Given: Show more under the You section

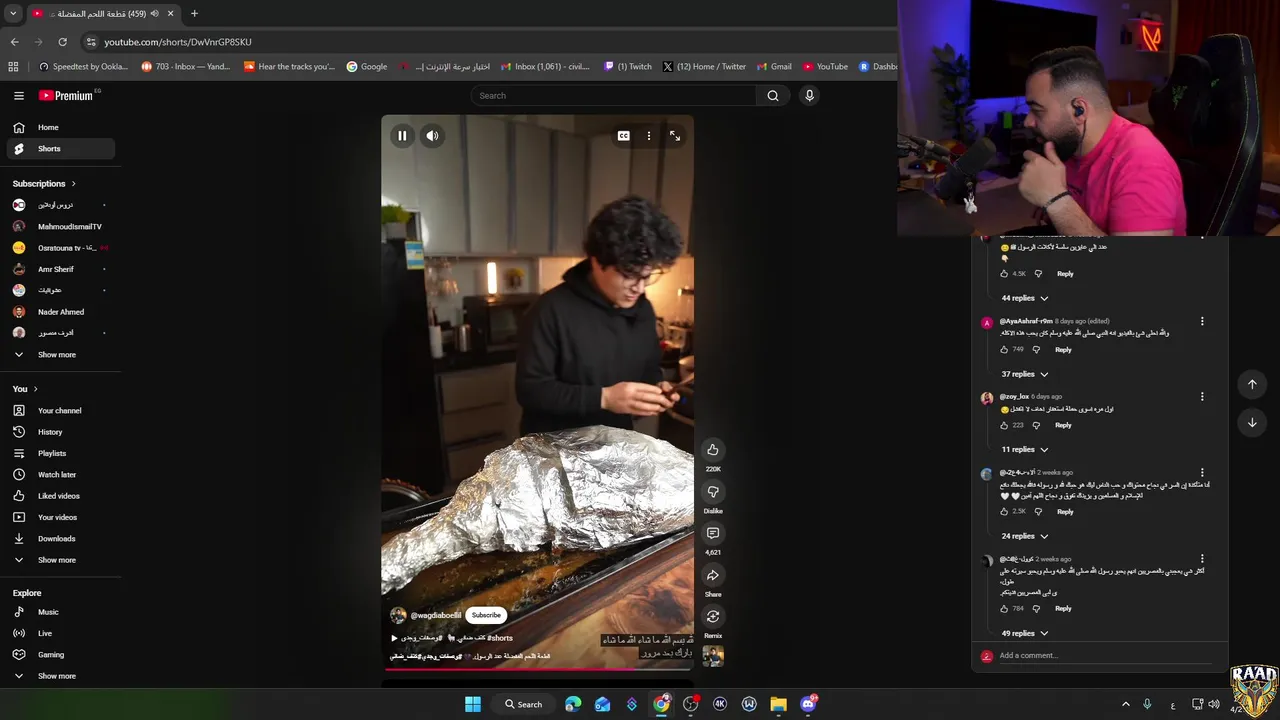Looking at the screenshot, I should (61, 560).
